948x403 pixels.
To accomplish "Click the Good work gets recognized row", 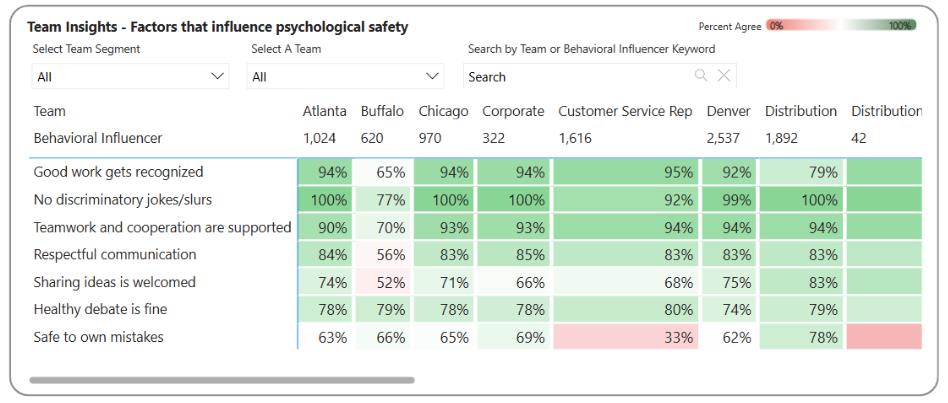I will 118,172.
